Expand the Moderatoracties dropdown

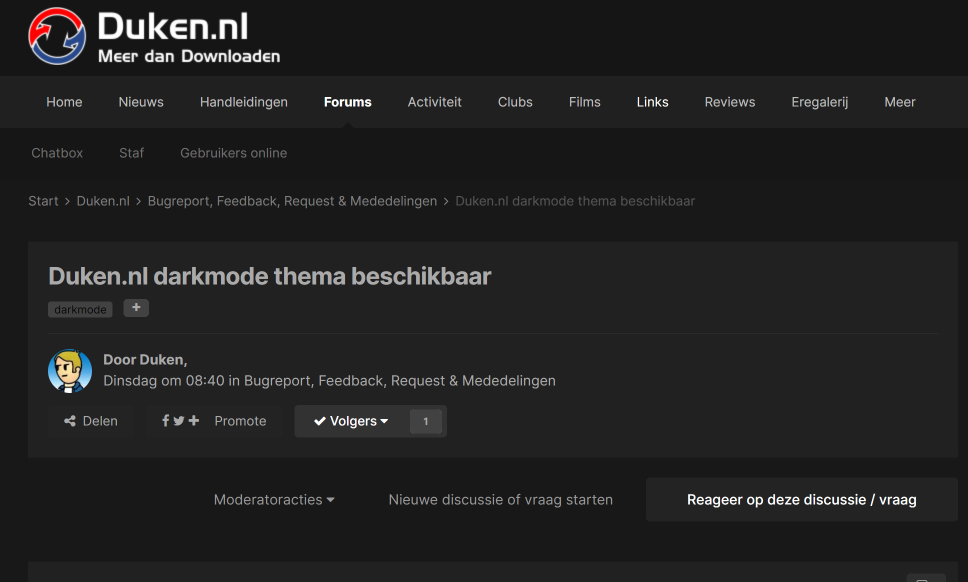(x=274, y=500)
